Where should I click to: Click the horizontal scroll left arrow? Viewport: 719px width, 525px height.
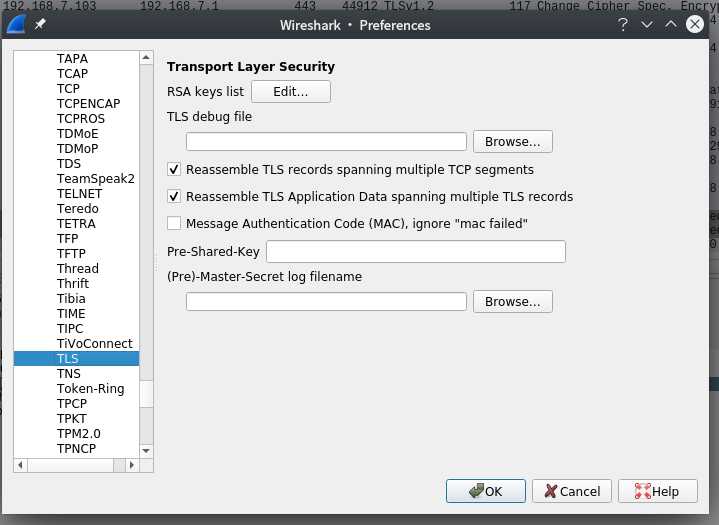(20, 465)
